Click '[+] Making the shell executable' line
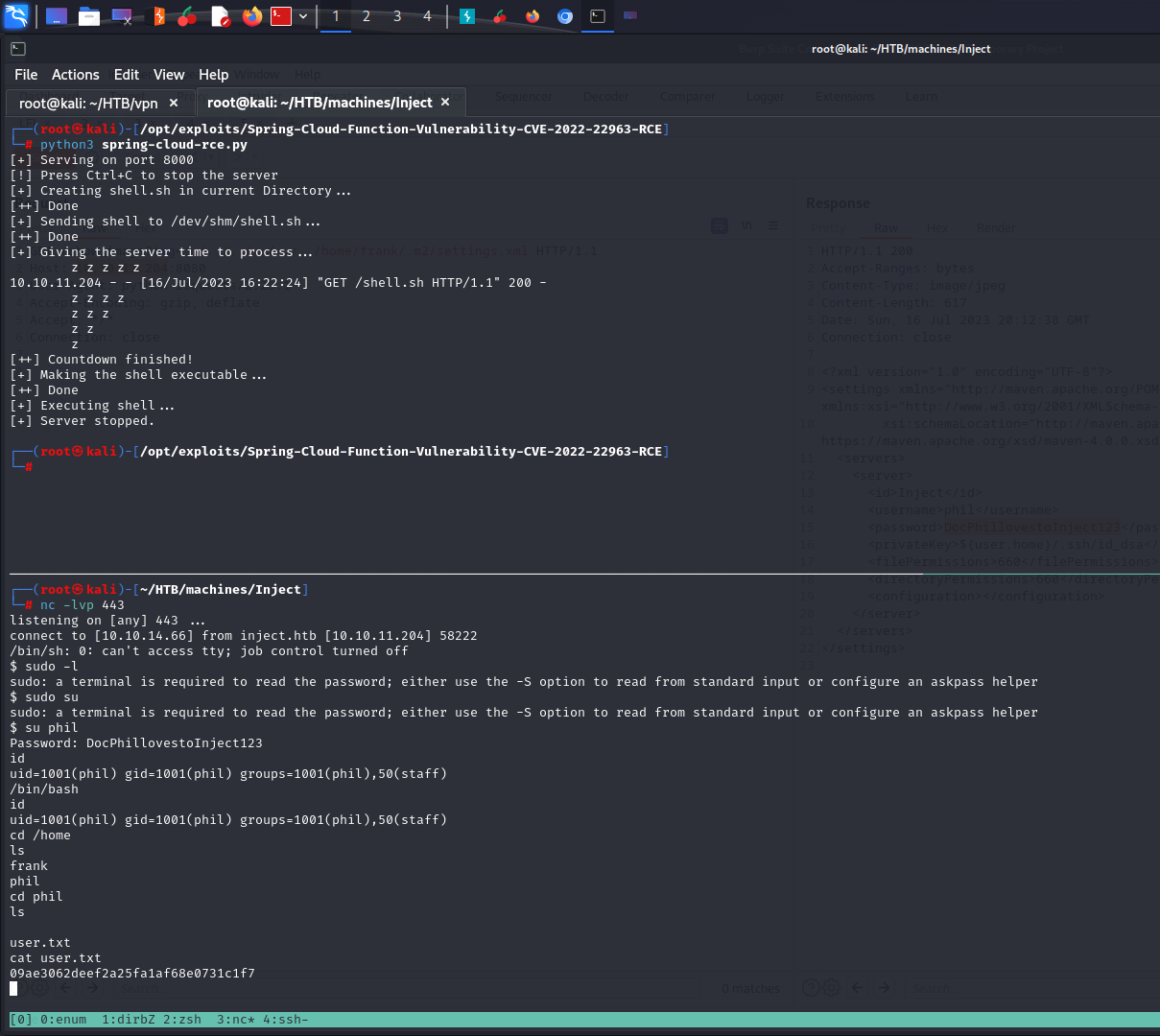The height and width of the screenshot is (1036, 1160). (x=138, y=375)
